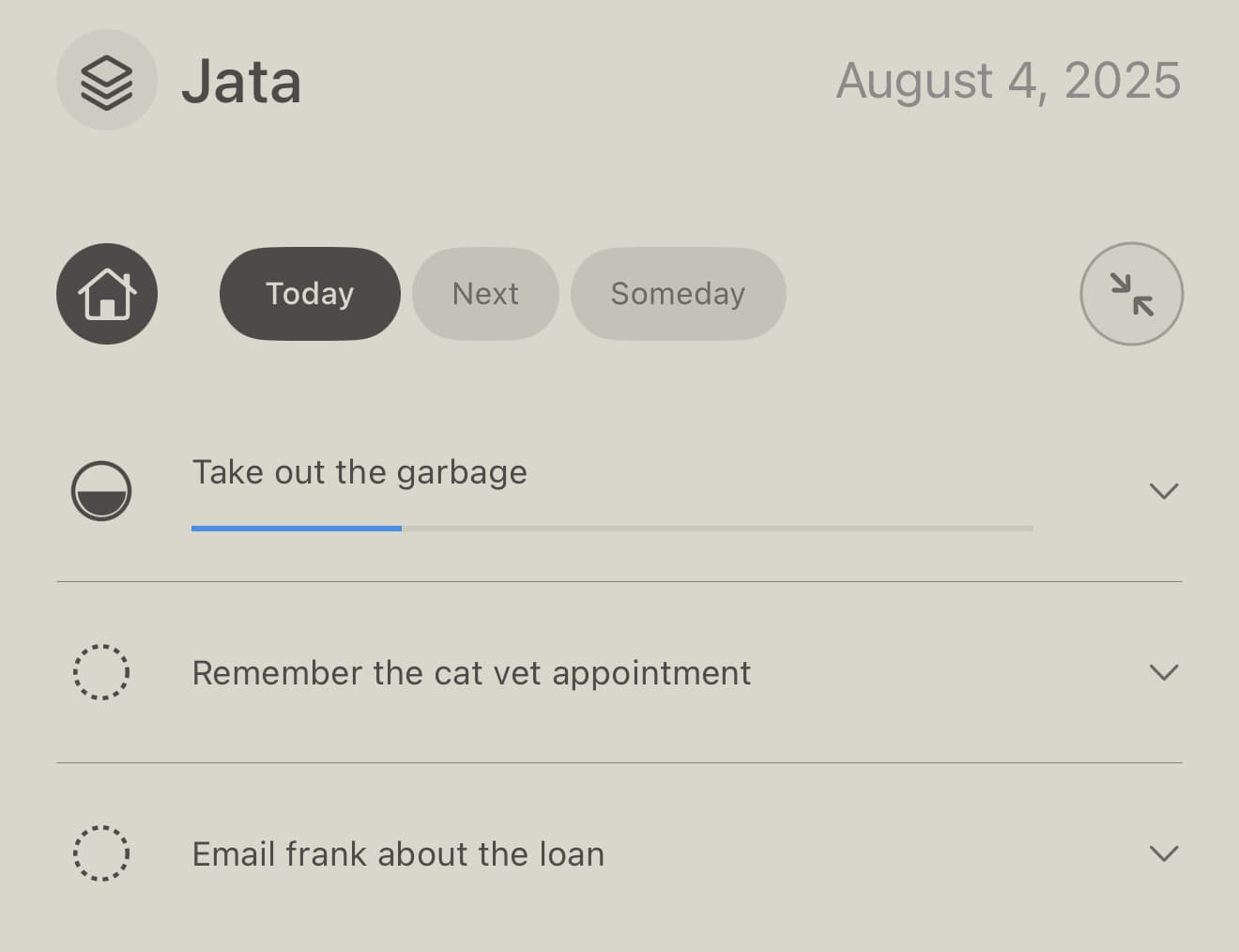The image size is (1239, 952).
Task: Select the half-filled progress circle for garbage task
Action: coord(101,490)
